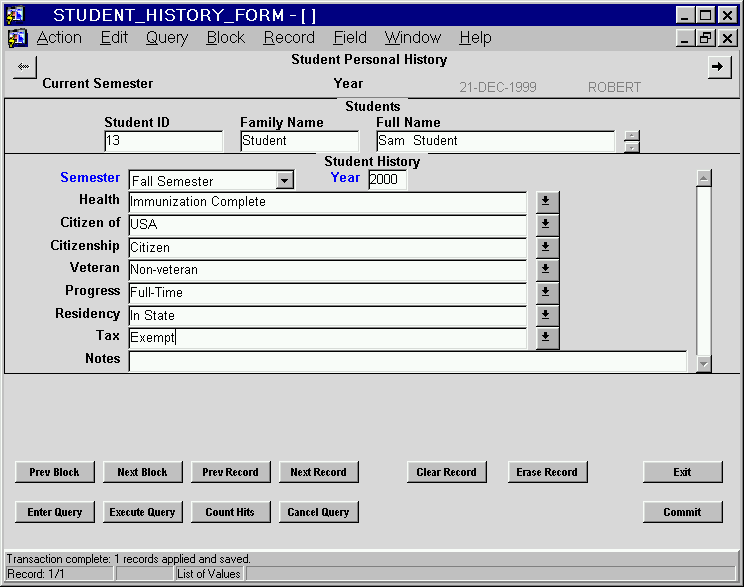Click the Student ID field
This screenshot has height=587, width=744.
pyautogui.click(x=164, y=141)
